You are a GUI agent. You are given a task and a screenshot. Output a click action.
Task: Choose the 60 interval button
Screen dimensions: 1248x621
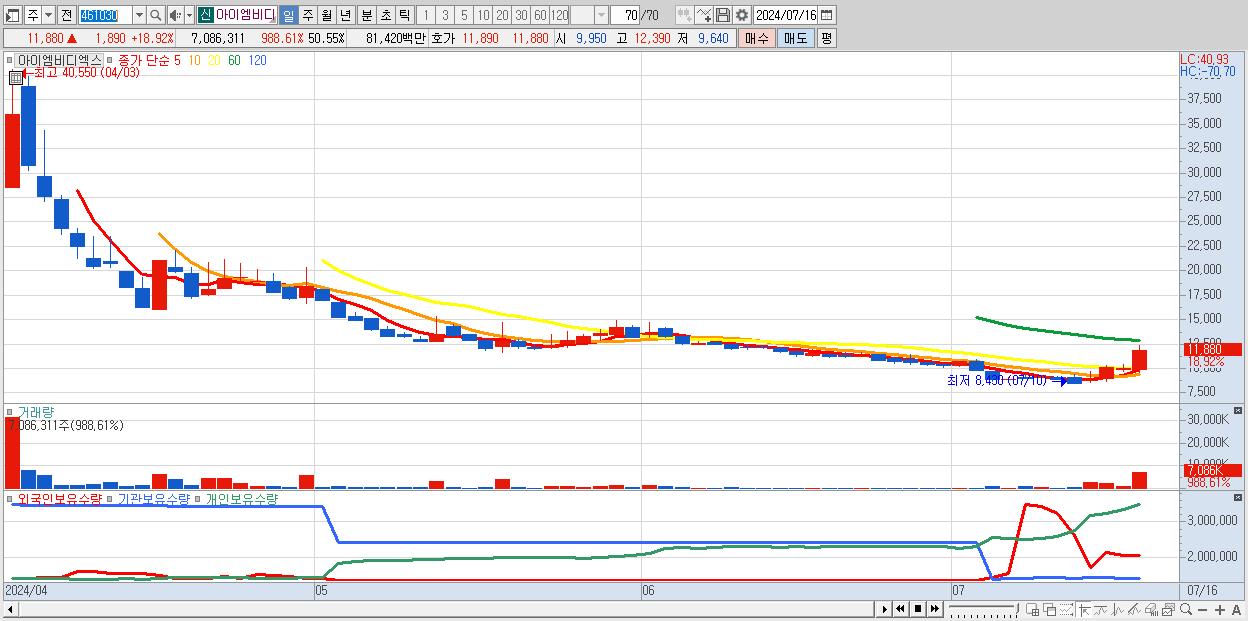(x=540, y=15)
